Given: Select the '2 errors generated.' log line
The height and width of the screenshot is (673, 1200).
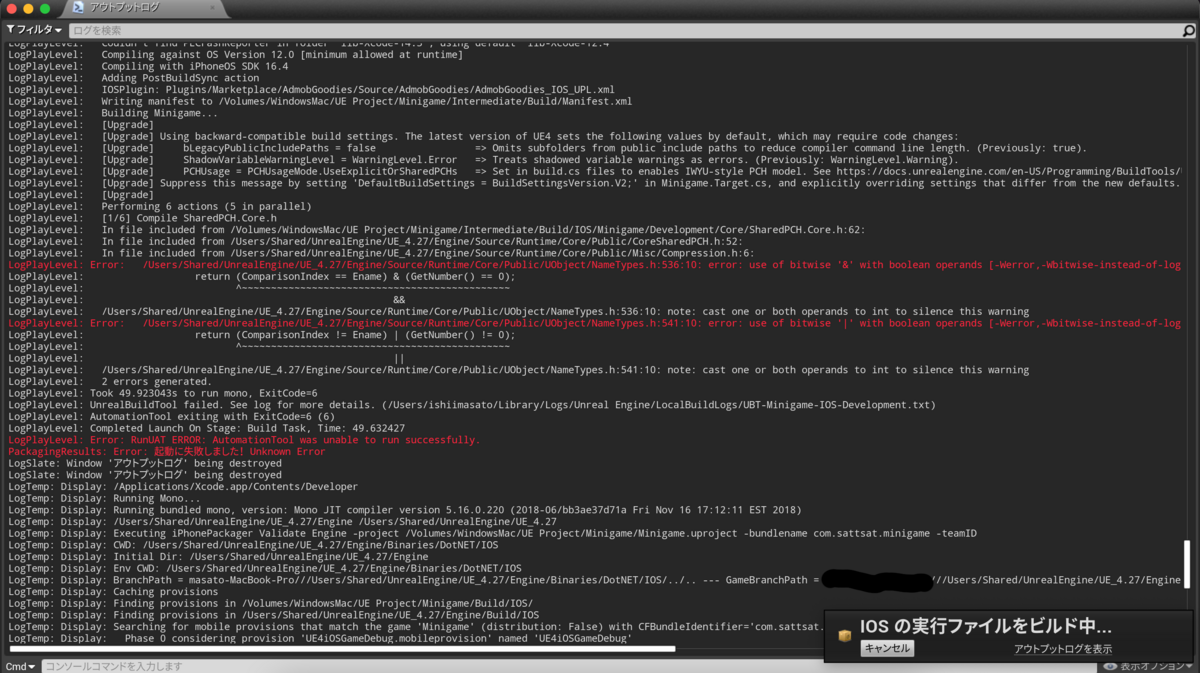Looking at the screenshot, I should (109, 382).
